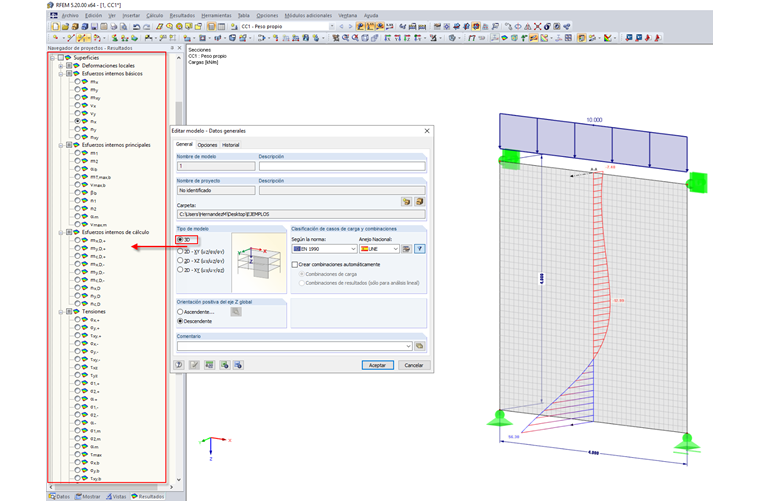This screenshot has width=760, height=501.
Task: Click the project manager folder icon by Carpeta
Action: coord(406,202)
